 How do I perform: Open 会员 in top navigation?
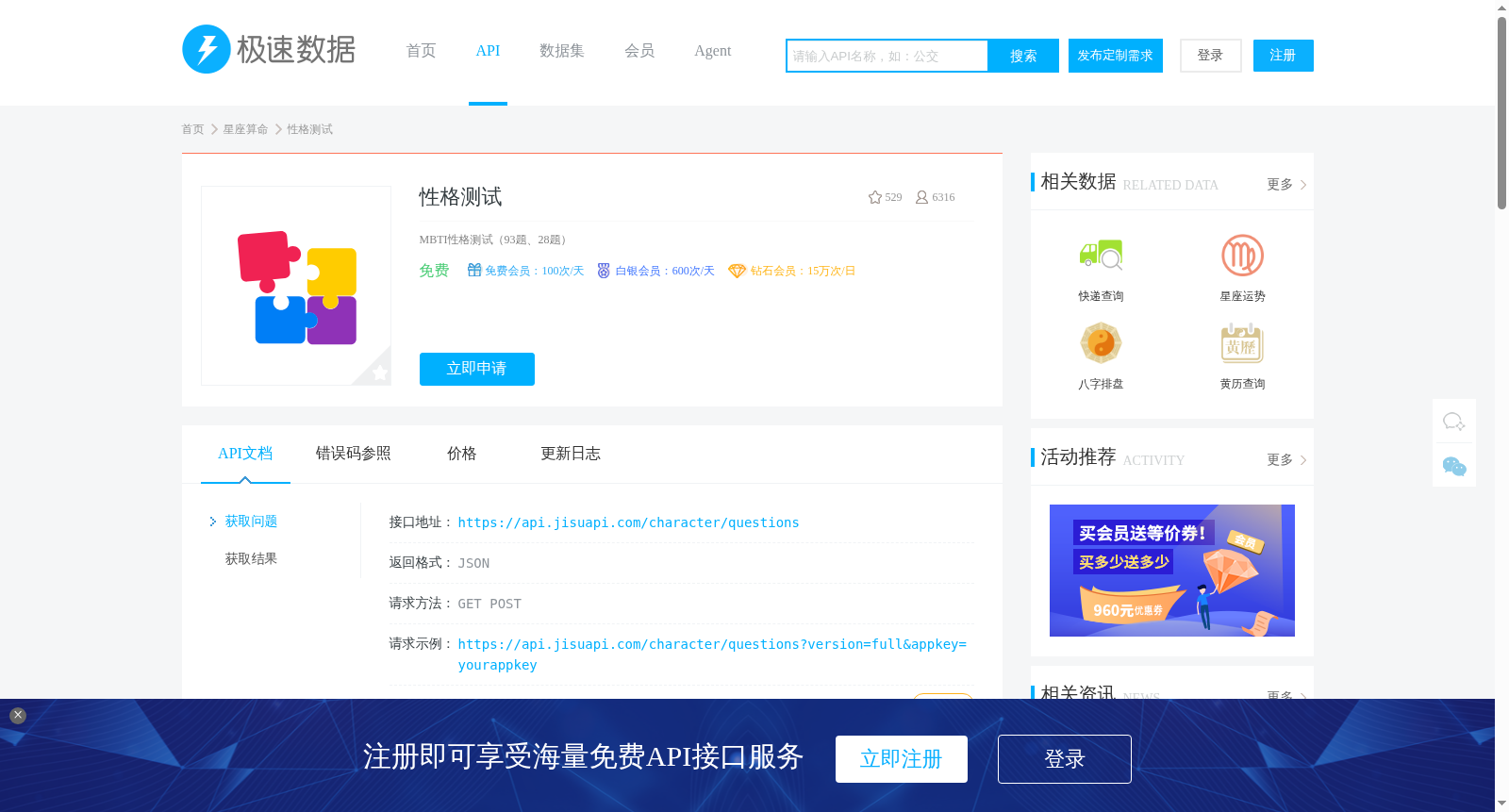coord(639,51)
